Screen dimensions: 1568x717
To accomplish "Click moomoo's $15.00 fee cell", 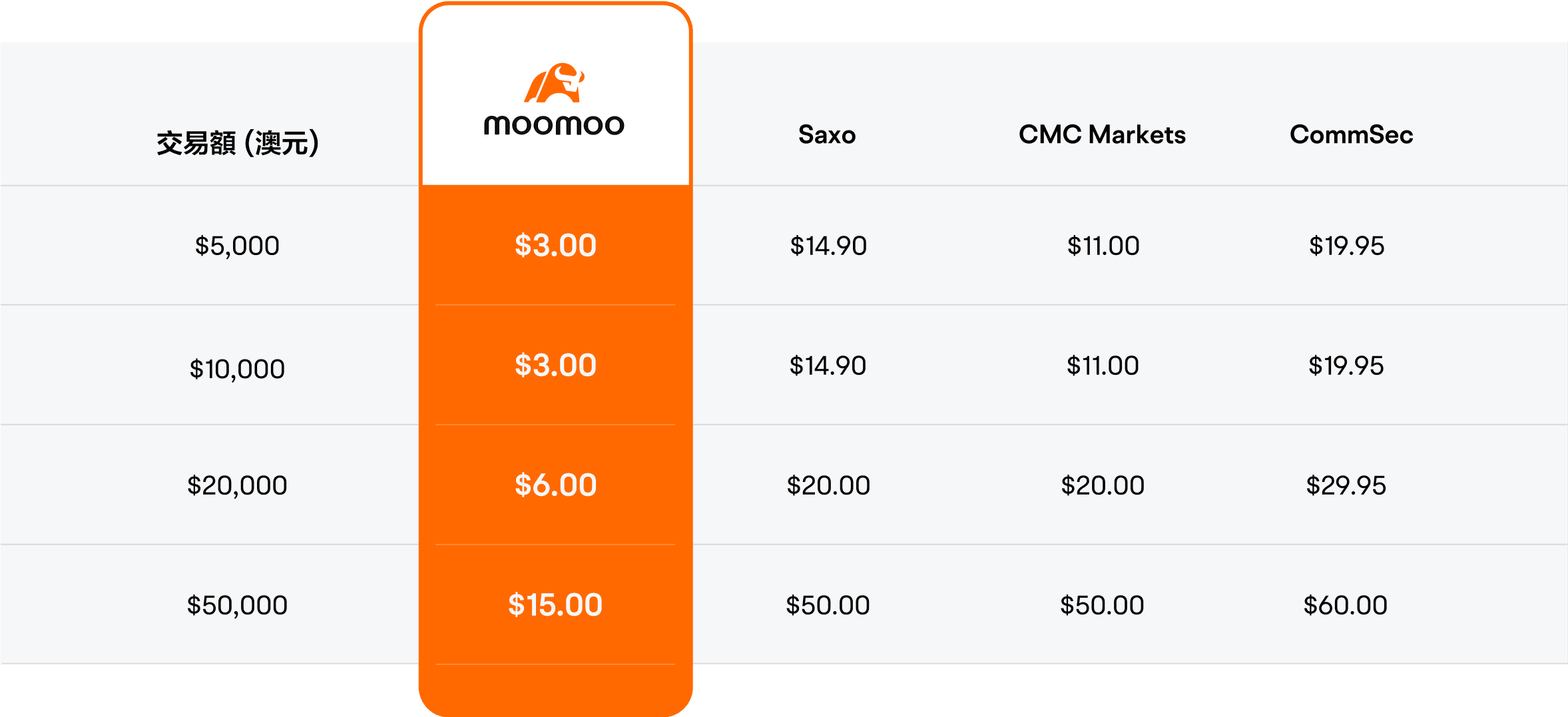I will (x=555, y=605).
